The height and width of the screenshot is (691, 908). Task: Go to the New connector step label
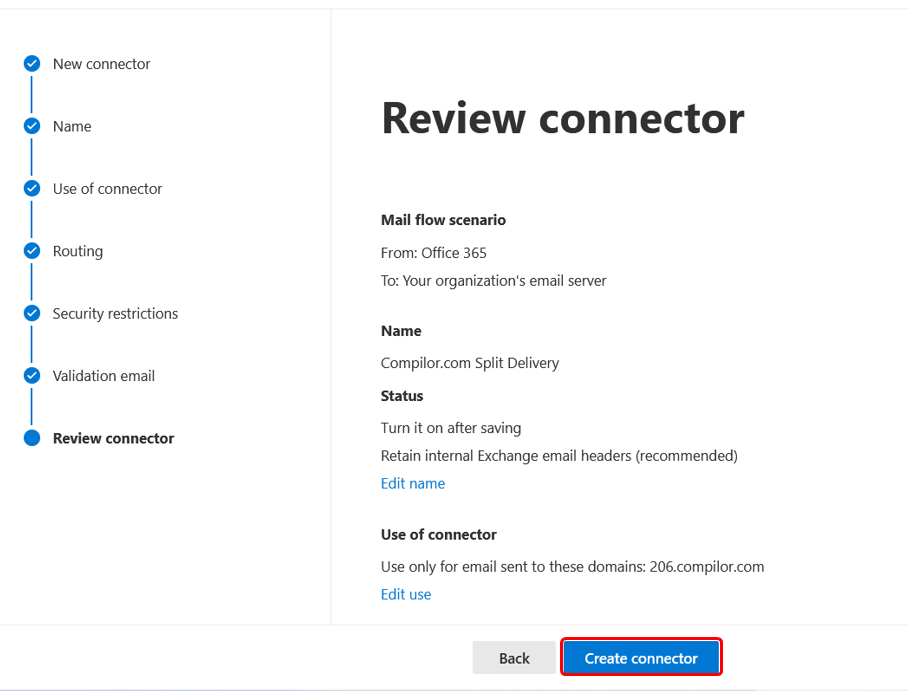pos(101,64)
